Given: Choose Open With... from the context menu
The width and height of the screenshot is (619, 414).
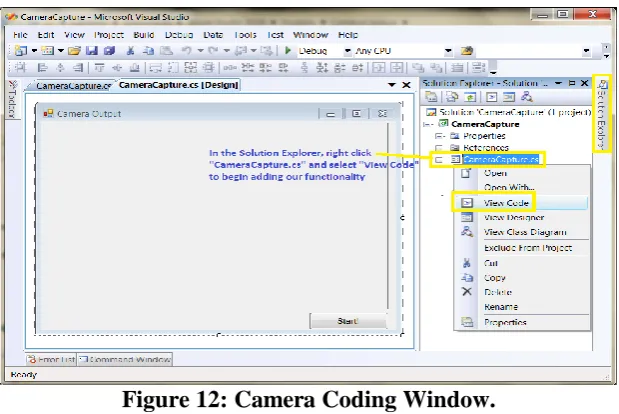Looking at the screenshot, I should (521, 187).
